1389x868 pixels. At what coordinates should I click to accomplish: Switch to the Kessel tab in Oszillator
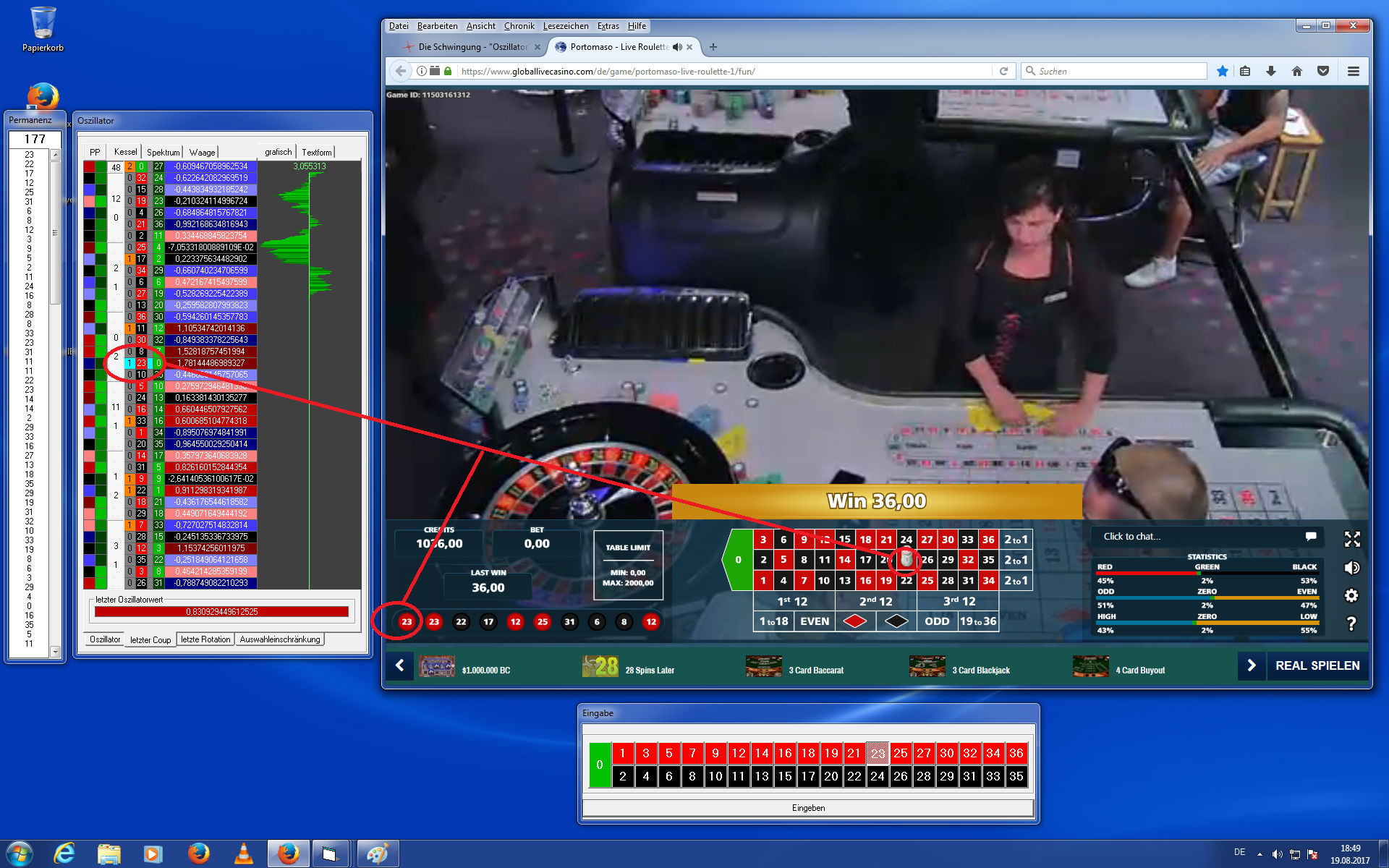[x=125, y=152]
